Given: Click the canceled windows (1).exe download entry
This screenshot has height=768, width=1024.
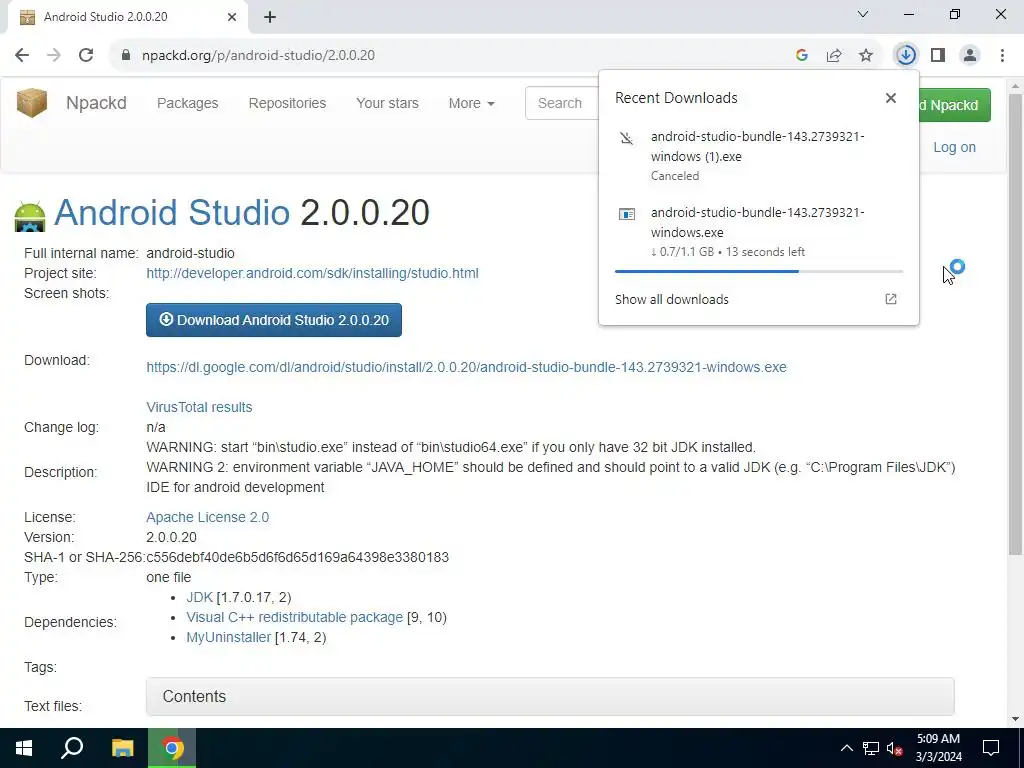Looking at the screenshot, I should coord(759,155).
